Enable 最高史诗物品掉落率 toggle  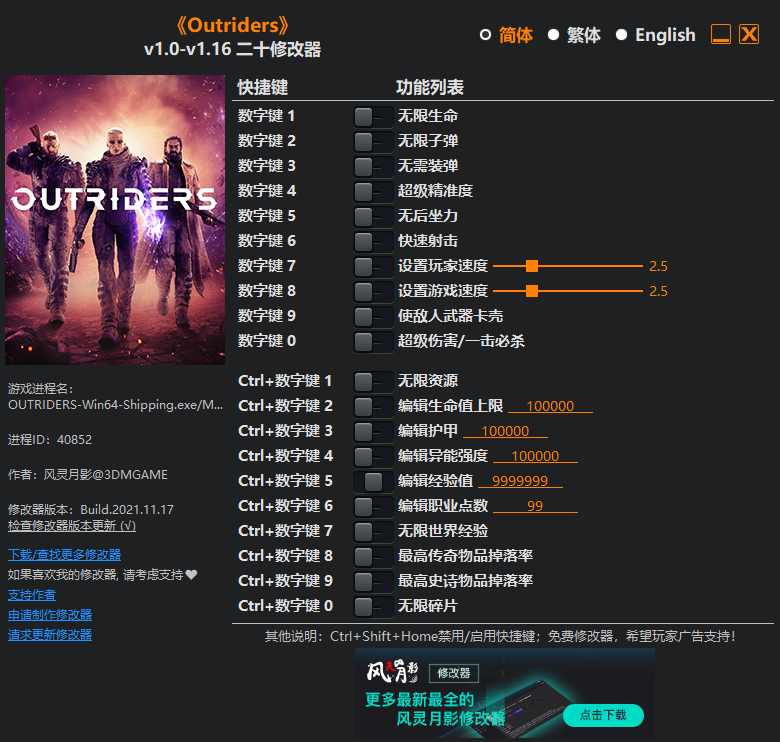tap(373, 581)
